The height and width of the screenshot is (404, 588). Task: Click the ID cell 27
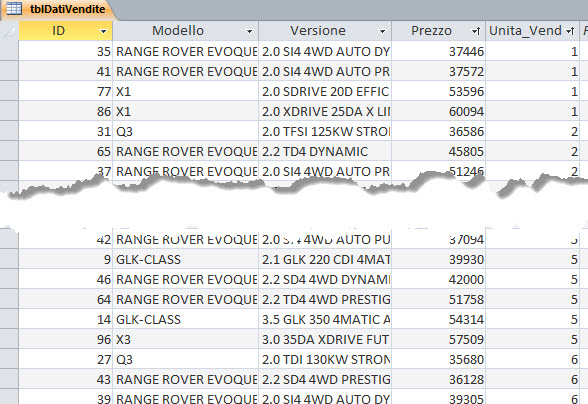point(66,359)
